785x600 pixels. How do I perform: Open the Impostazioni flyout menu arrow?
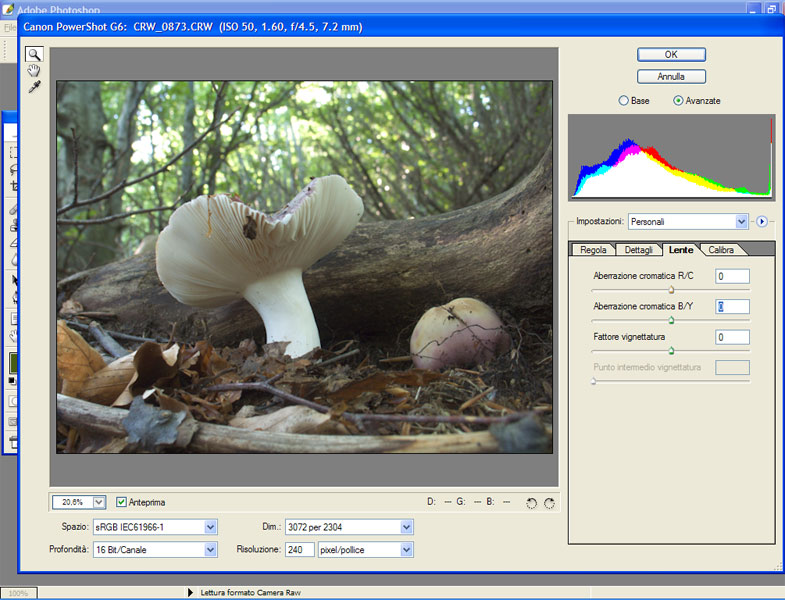tap(761, 221)
